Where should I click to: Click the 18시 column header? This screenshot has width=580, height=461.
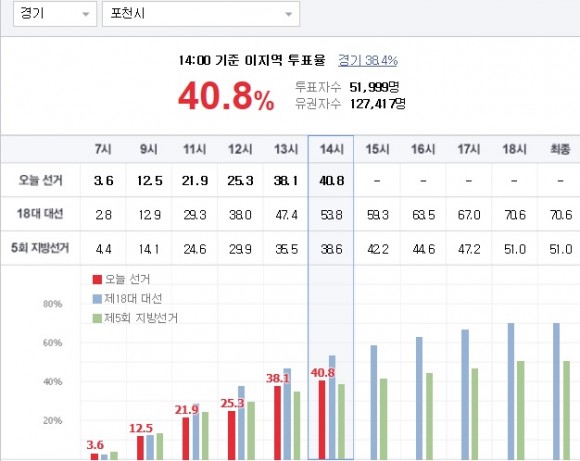click(514, 149)
